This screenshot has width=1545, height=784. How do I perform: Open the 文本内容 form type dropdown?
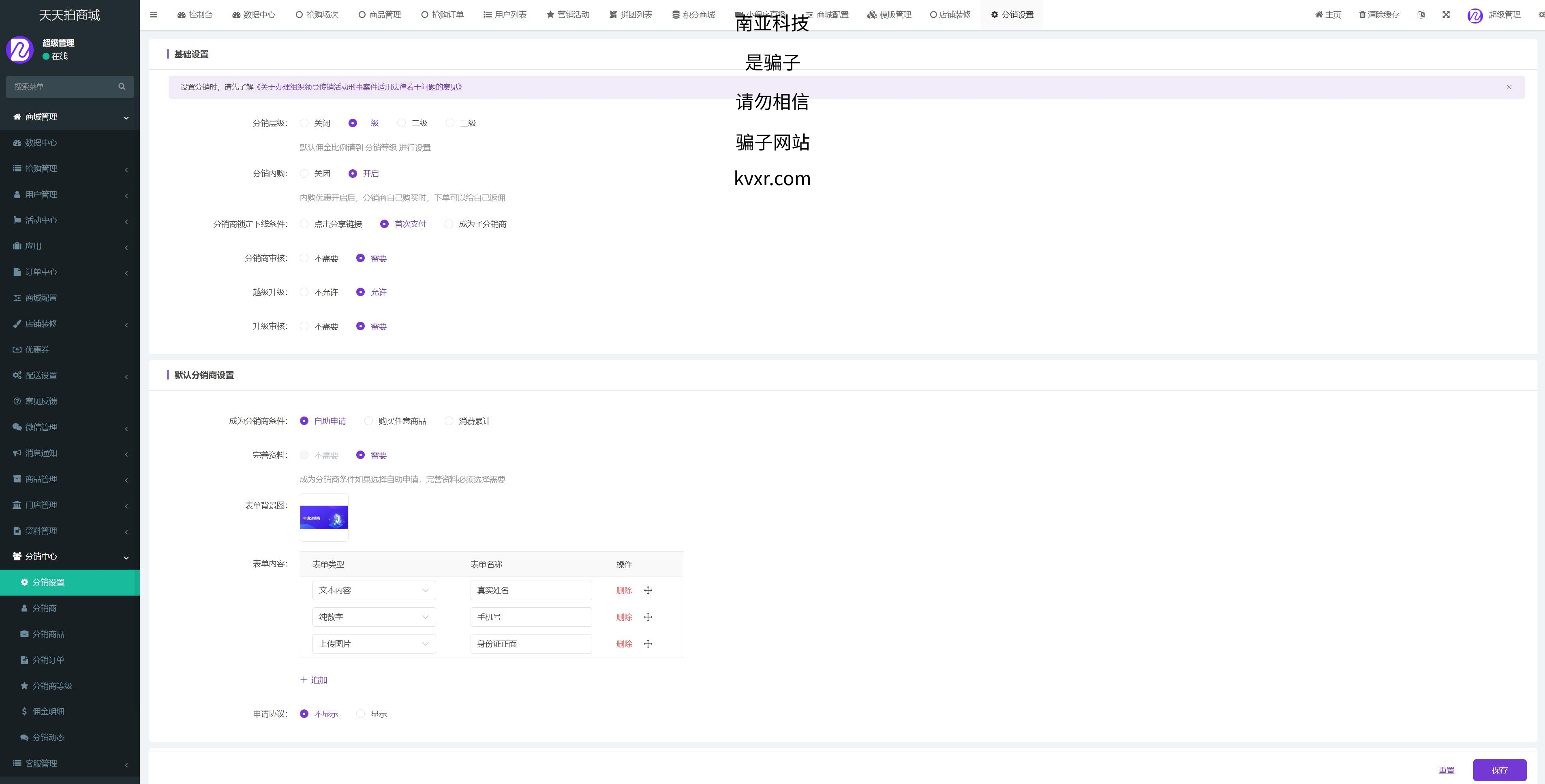(x=374, y=590)
